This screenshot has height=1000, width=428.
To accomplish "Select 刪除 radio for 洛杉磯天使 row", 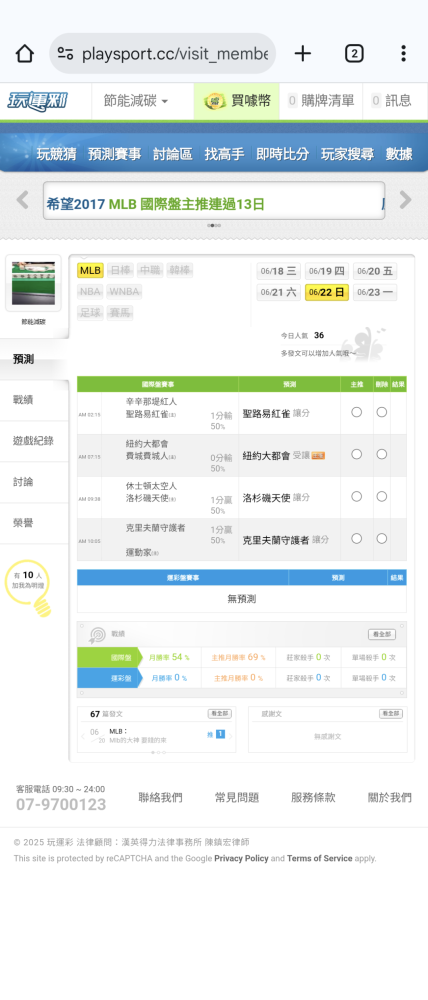I will click(x=381, y=496).
